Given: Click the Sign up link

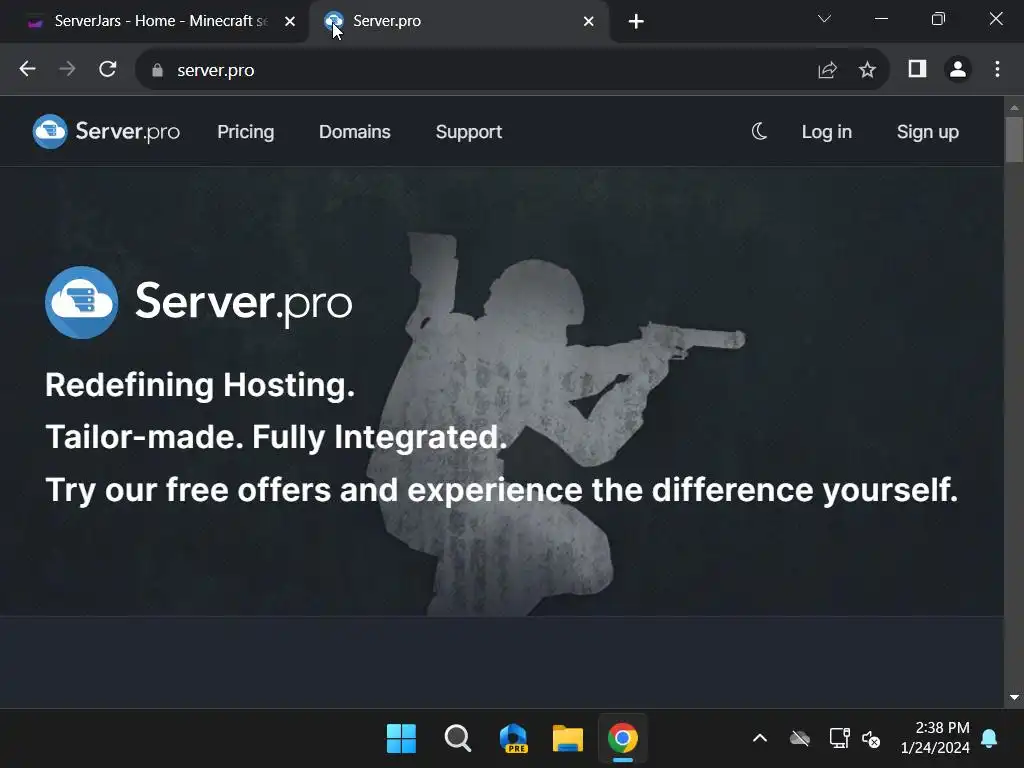Looking at the screenshot, I should [928, 132].
